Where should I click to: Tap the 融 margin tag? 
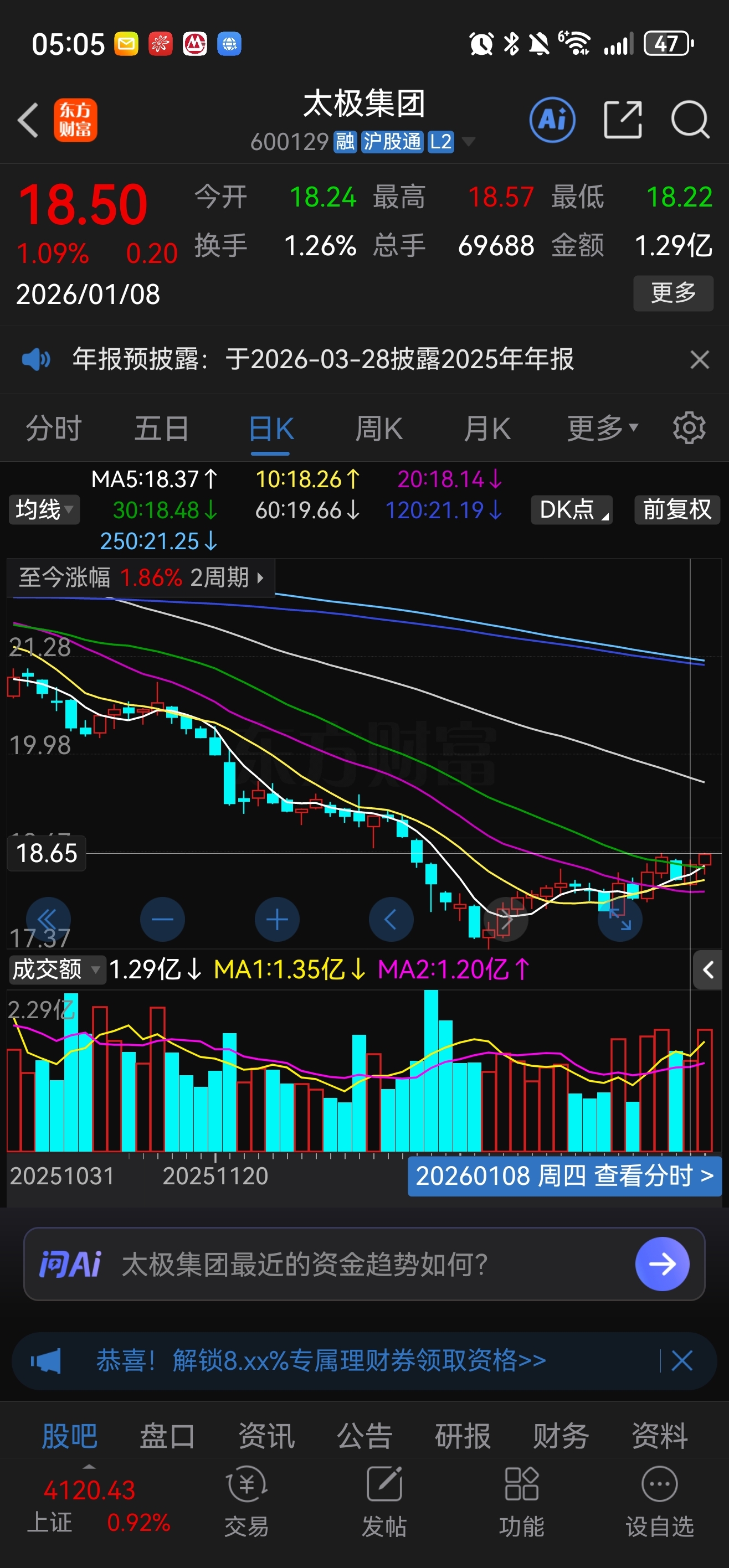click(x=345, y=142)
